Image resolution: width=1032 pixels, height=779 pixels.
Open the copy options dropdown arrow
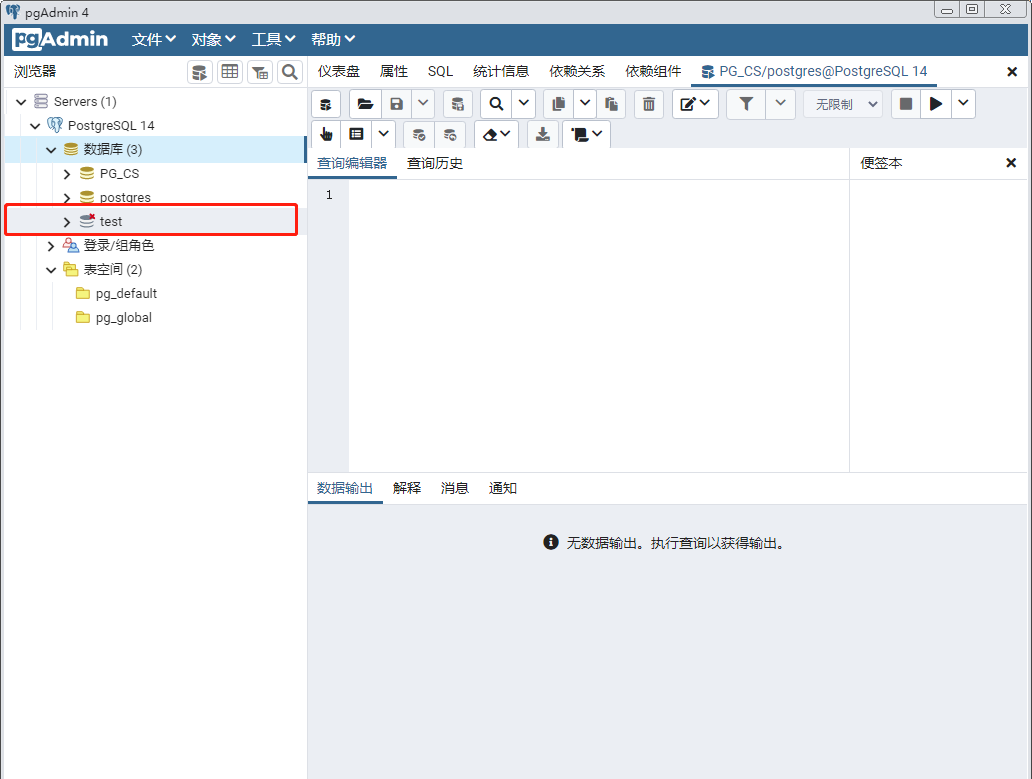point(584,104)
